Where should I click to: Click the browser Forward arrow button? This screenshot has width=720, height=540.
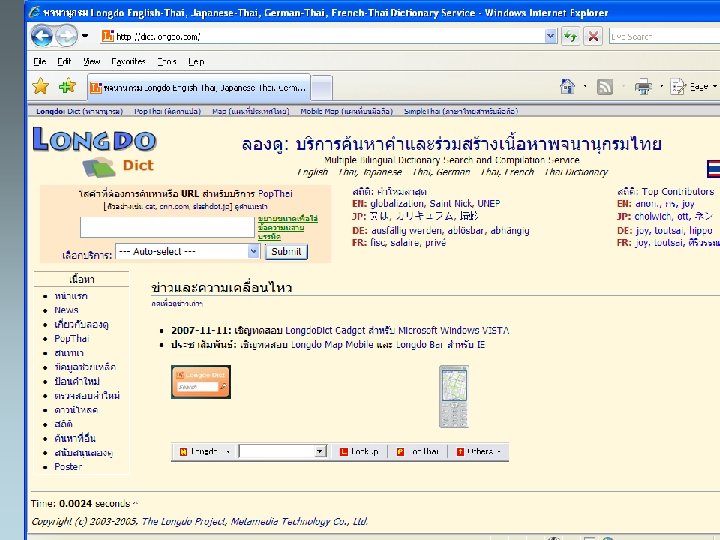(x=67, y=36)
